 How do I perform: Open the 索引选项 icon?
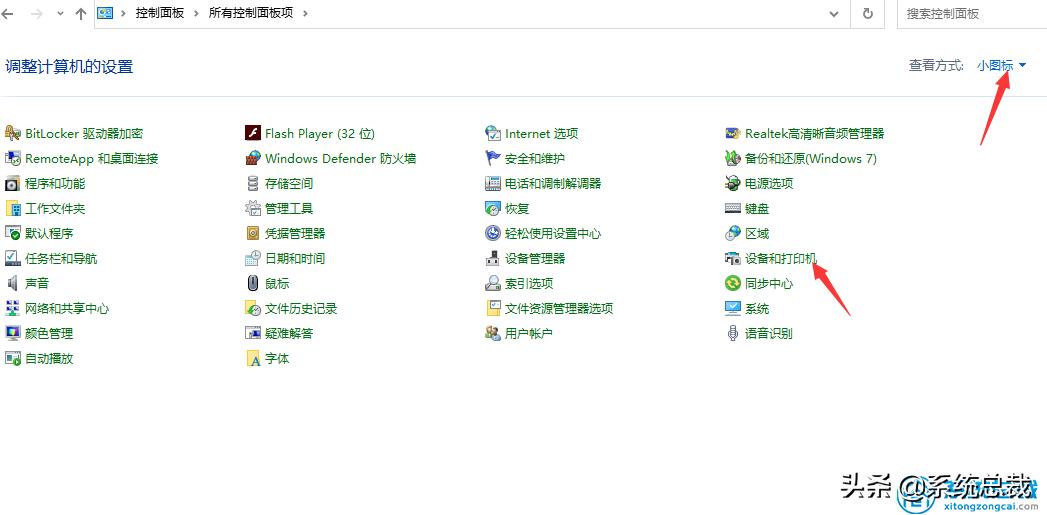(493, 283)
